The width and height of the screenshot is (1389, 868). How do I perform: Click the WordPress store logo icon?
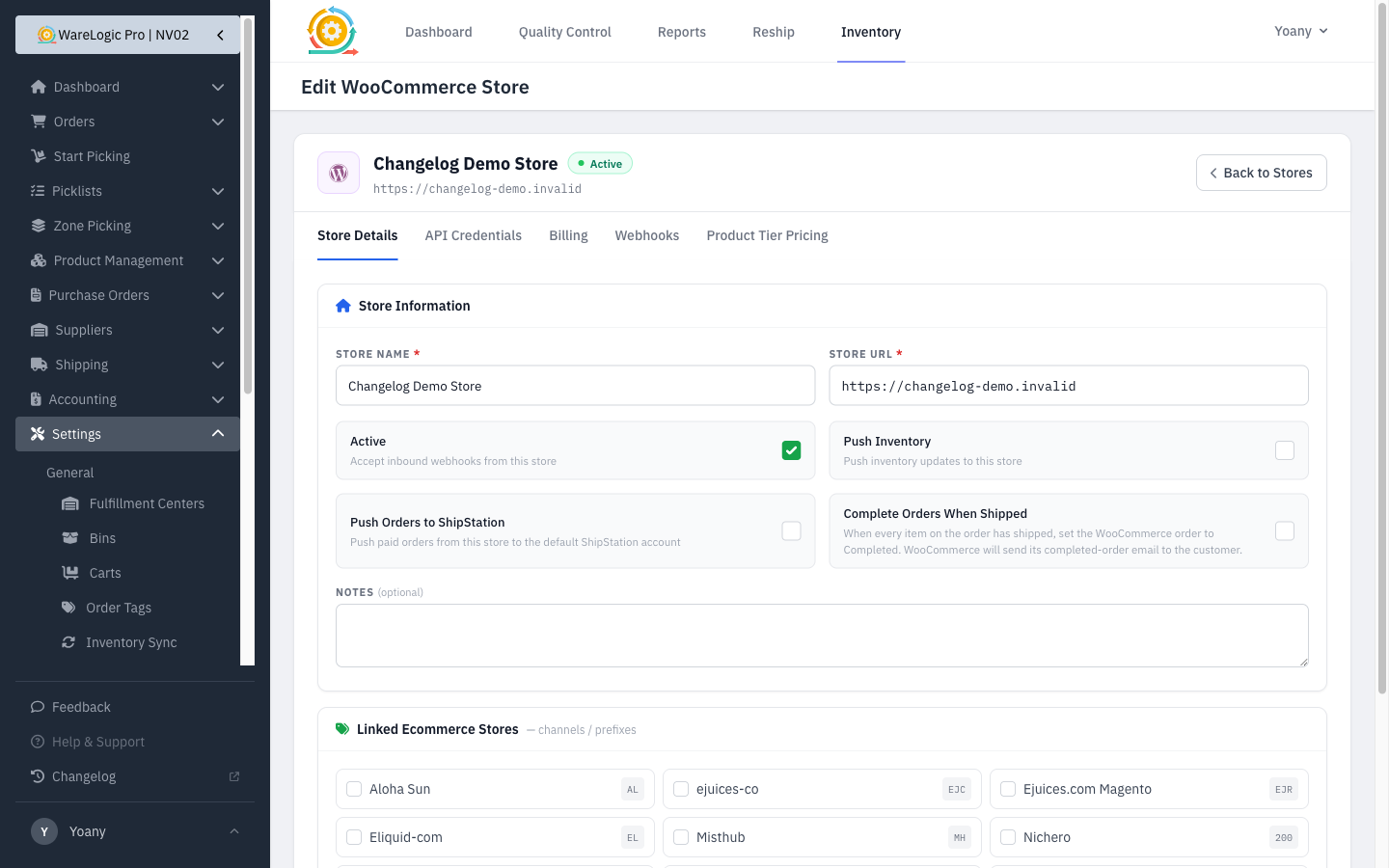coord(339,173)
